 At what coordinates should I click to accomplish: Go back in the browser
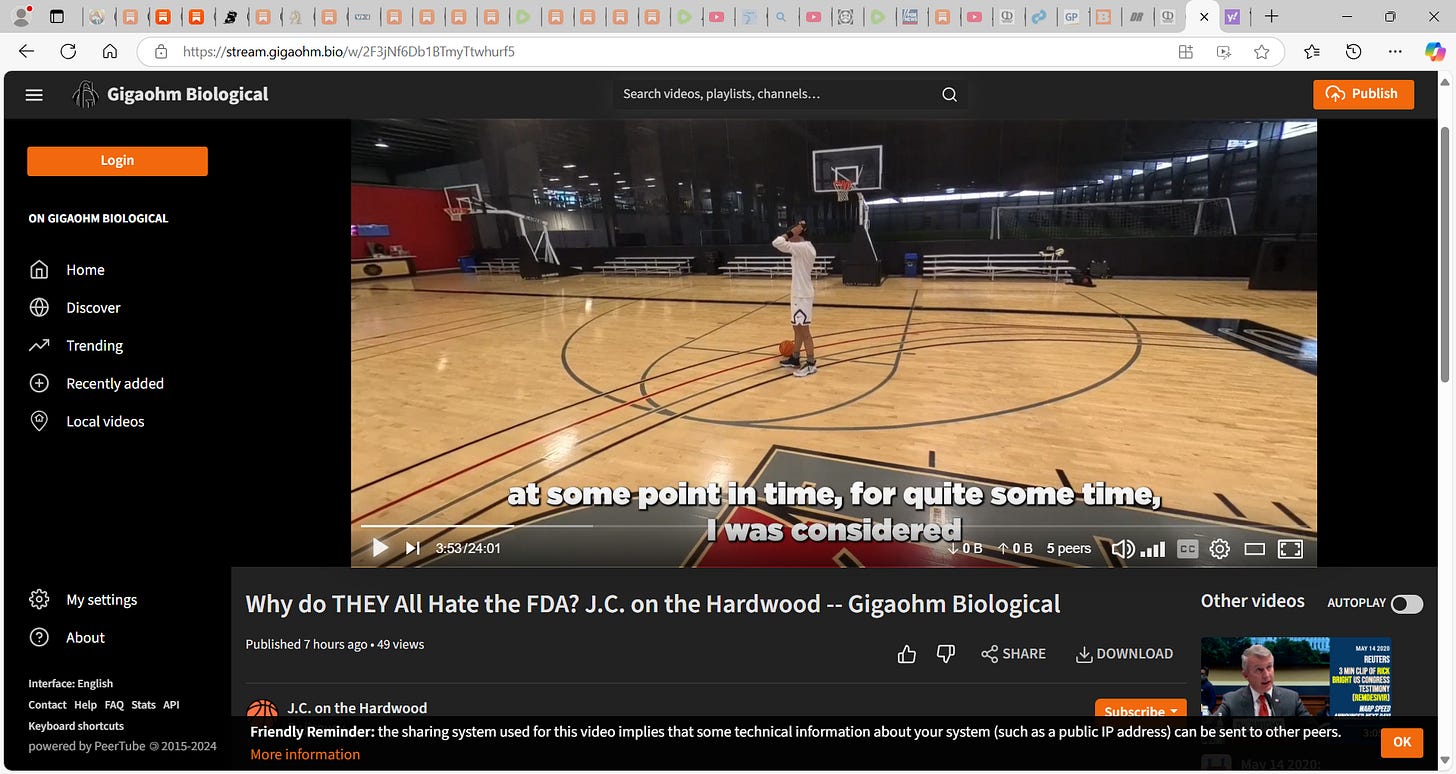point(26,52)
